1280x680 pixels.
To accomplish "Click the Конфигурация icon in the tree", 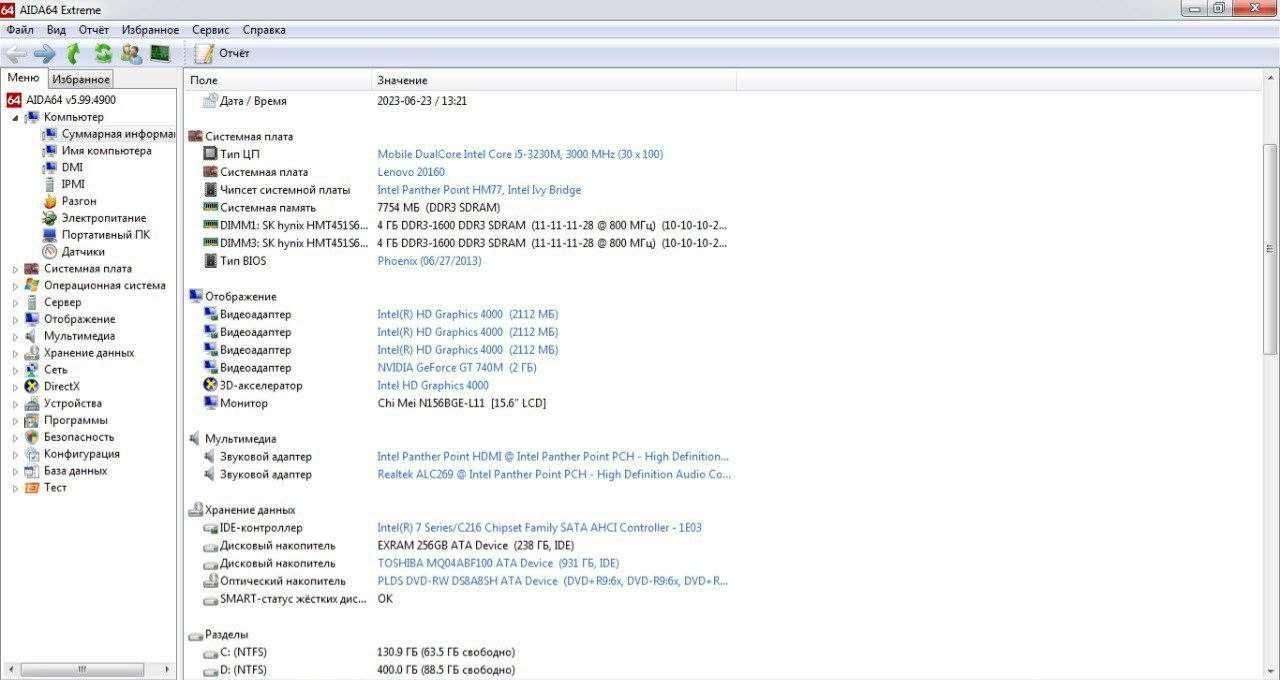I will (32, 455).
